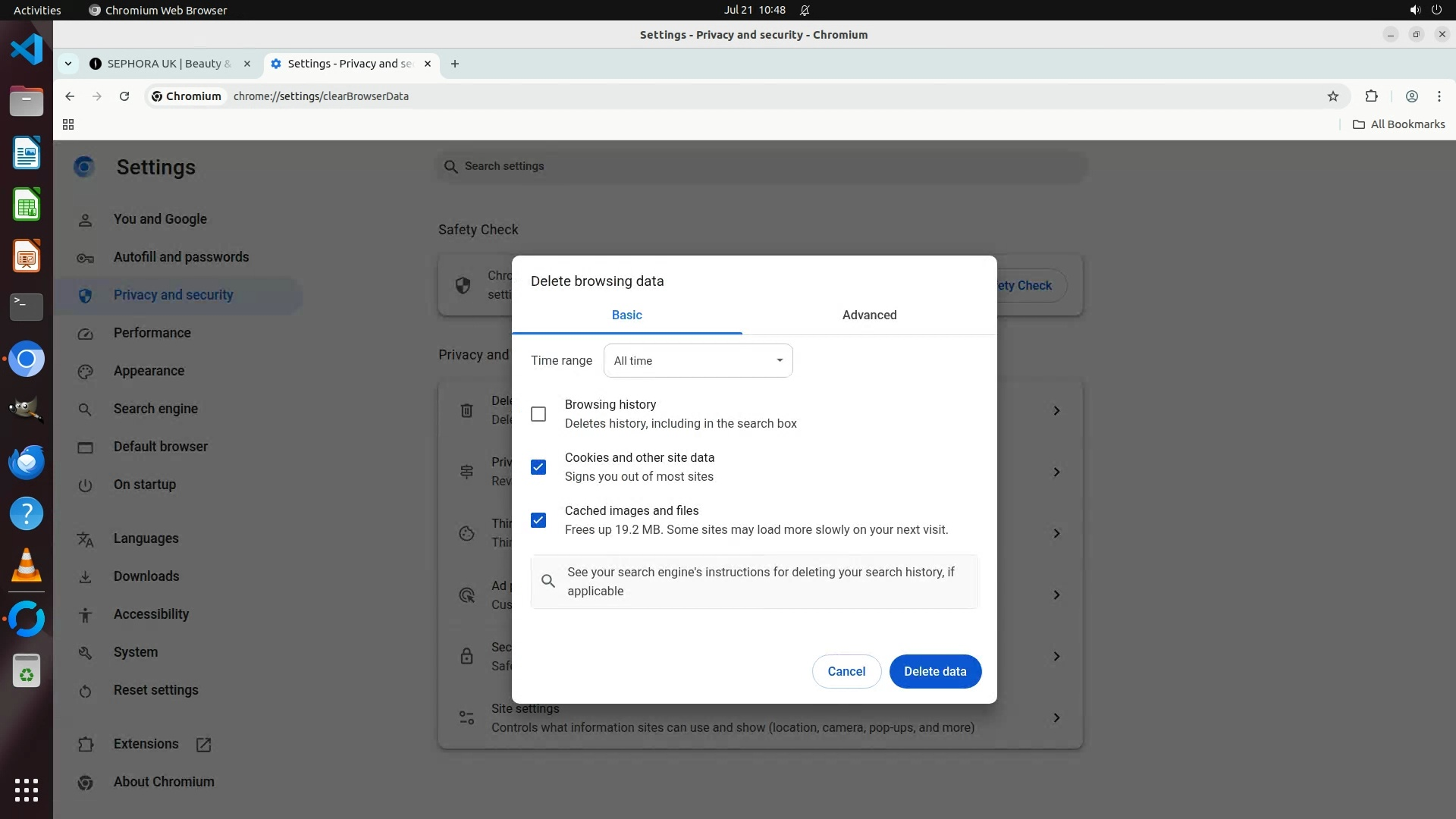Screen dimensions: 1456x819
Task: Open the profile avatar icon
Action: (x=1411, y=96)
